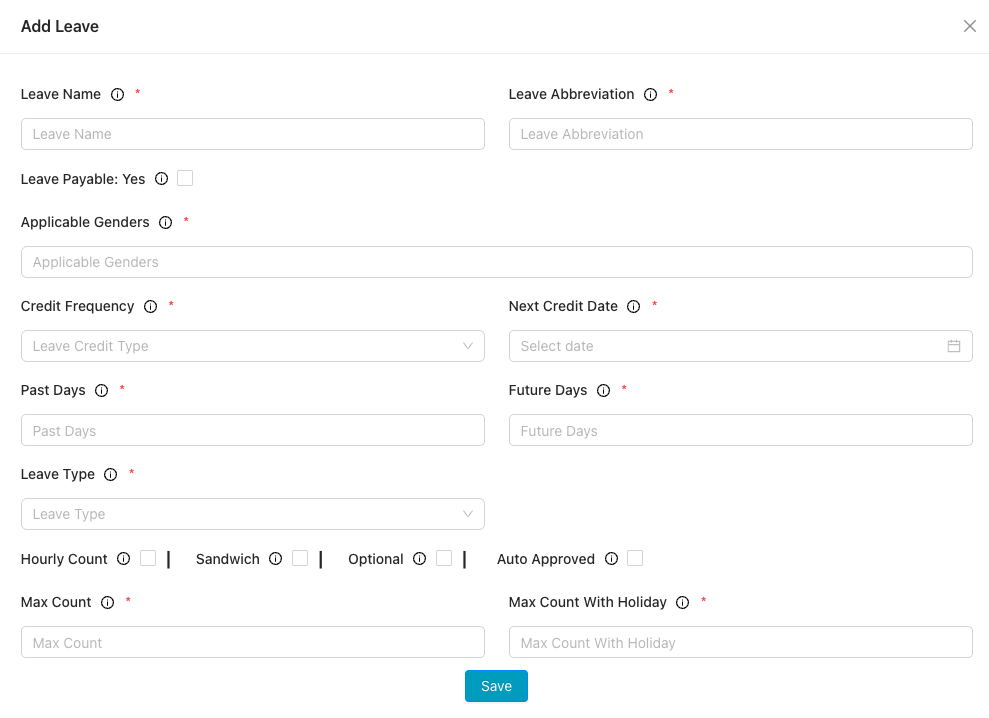The width and height of the screenshot is (989, 718).
Task: Open the calendar icon in Next Credit Date
Action: (x=955, y=346)
